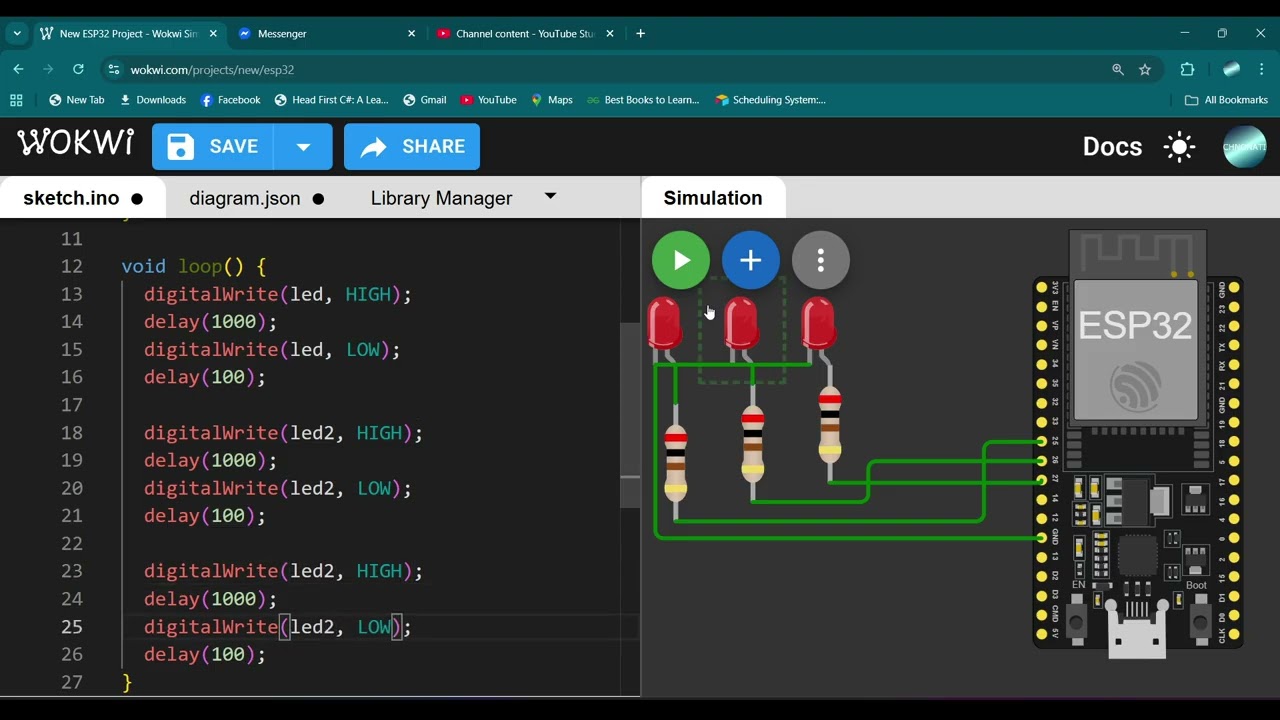Open the Downloads bookmark
The height and width of the screenshot is (720, 1280).
click(x=153, y=100)
